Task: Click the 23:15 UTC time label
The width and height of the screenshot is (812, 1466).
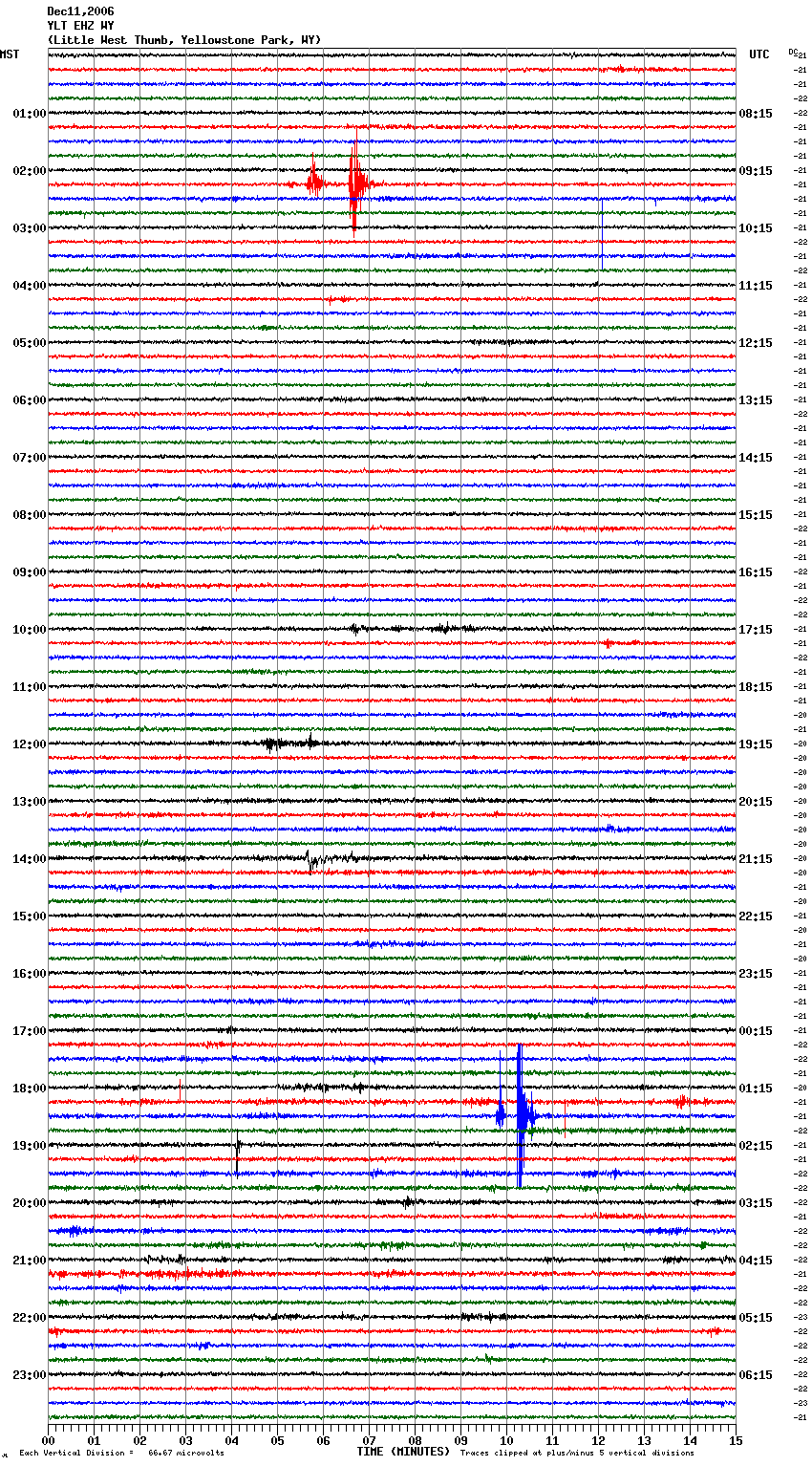Action: coord(756,974)
